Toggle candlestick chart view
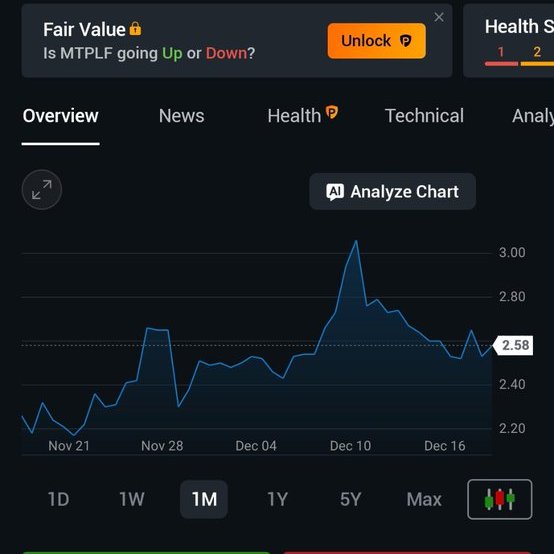The height and width of the screenshot is (554, 554). pyautogui.click(x=500, y=499)
